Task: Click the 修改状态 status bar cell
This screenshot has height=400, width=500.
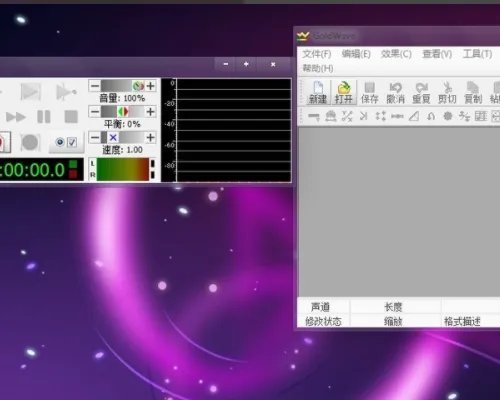Action: point(323,321)
